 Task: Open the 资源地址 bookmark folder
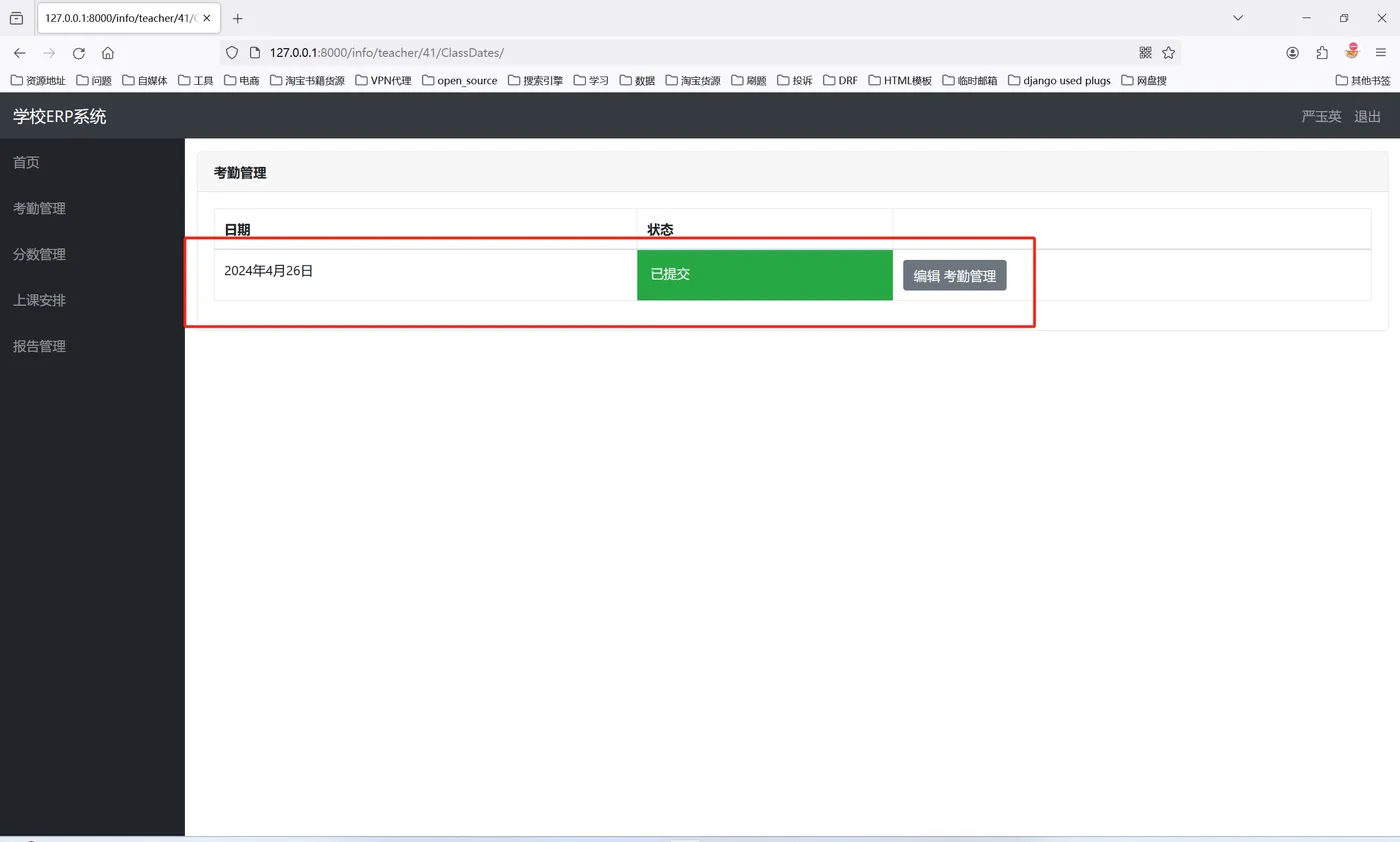(x=38, y=80)
